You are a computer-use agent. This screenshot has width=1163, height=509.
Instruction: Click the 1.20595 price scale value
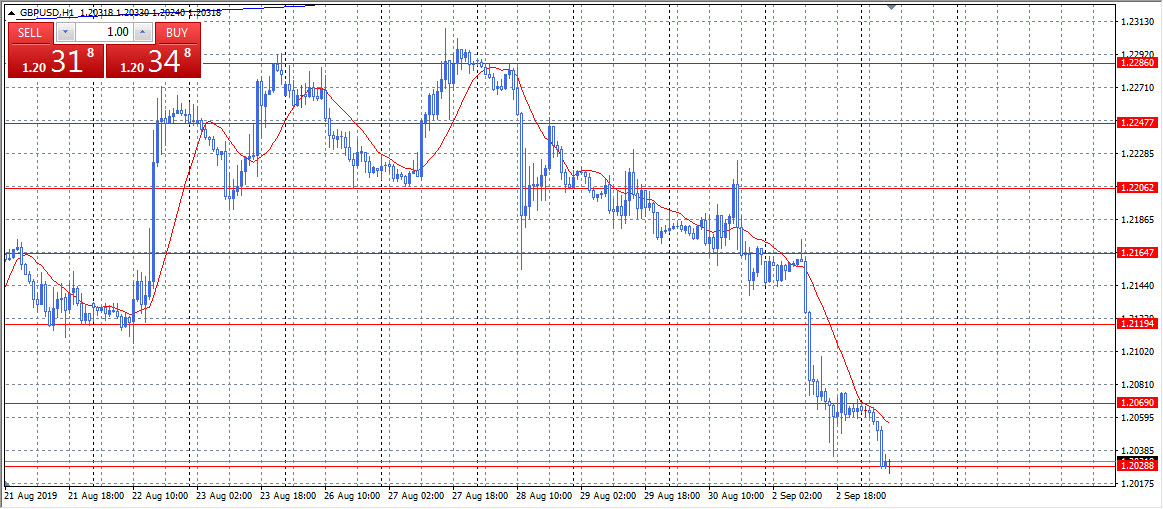click(1138, 418)
